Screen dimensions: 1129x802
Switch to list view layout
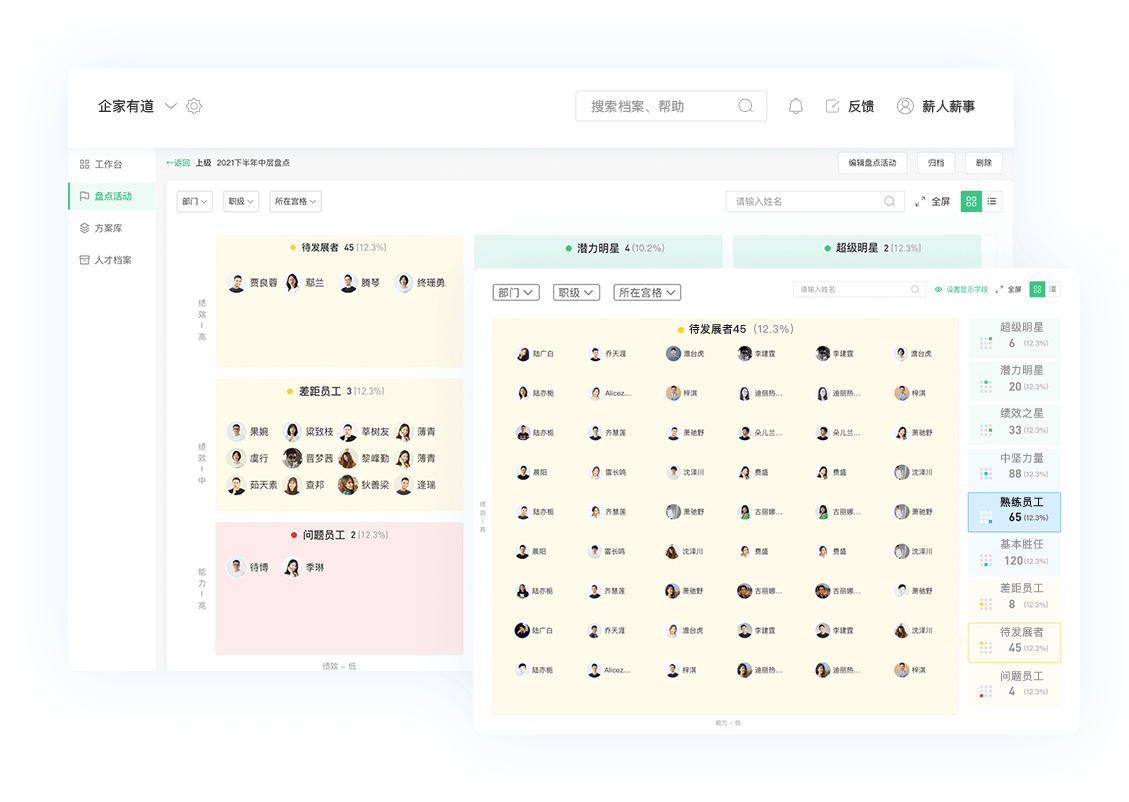(994, 201)
